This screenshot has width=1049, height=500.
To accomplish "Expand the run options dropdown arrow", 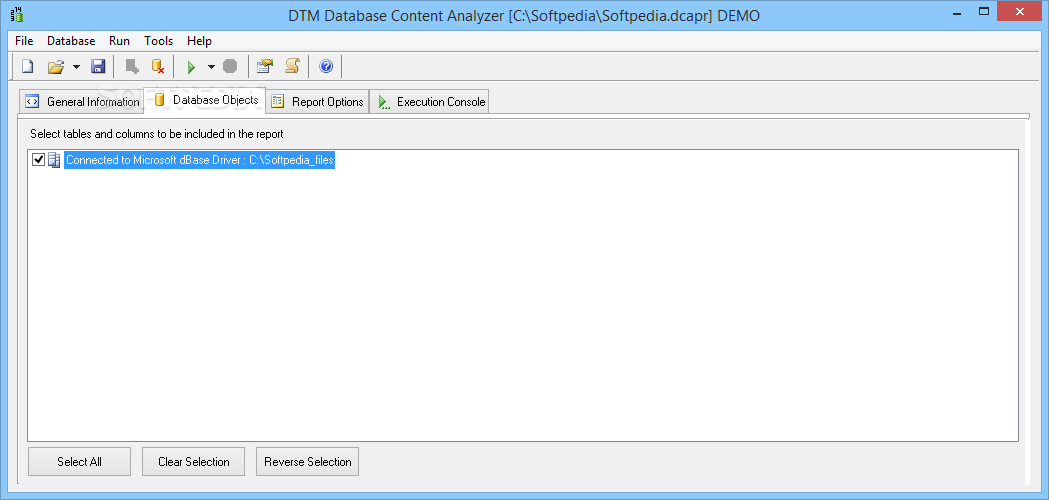I will 211,66.
